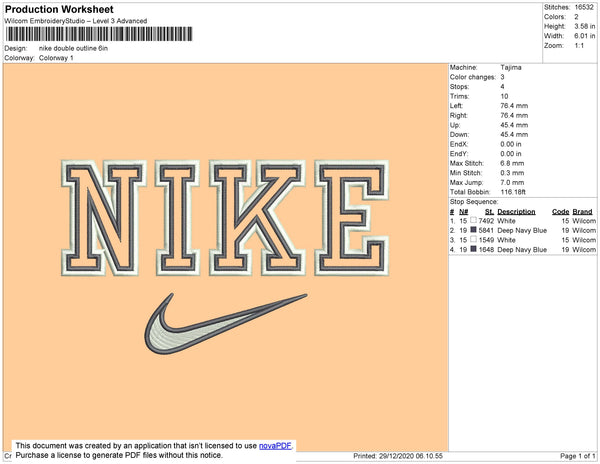The width and height of the screenshot is (600, 464).
Task: Select the printed date '29/12/2020 06.10.55'
Action: [411, 456]
